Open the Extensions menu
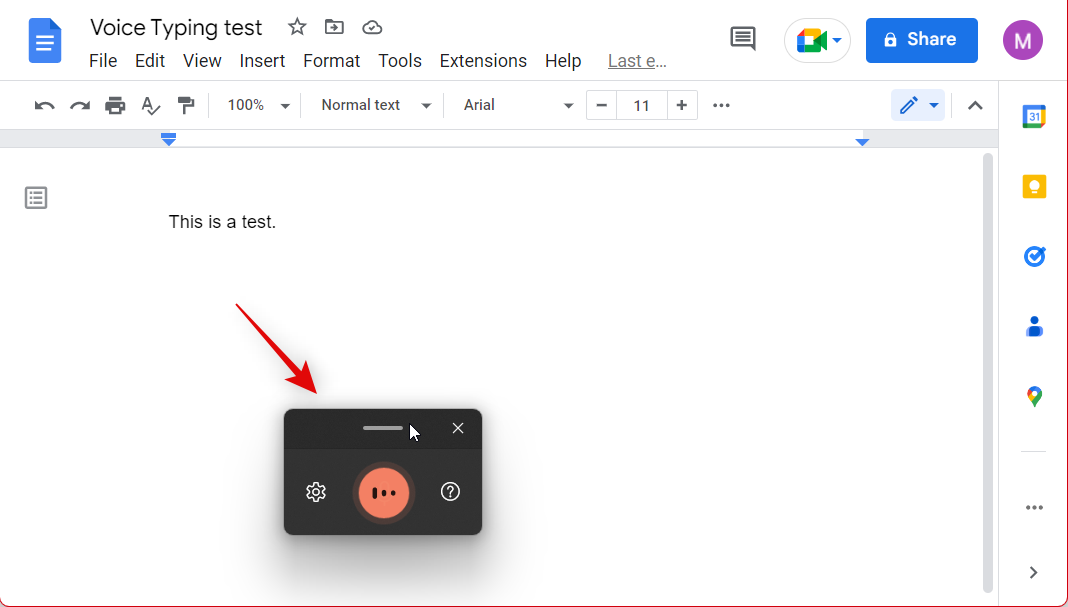The height and width of the screenshot is (607, 1068). (x=483, y=61)
